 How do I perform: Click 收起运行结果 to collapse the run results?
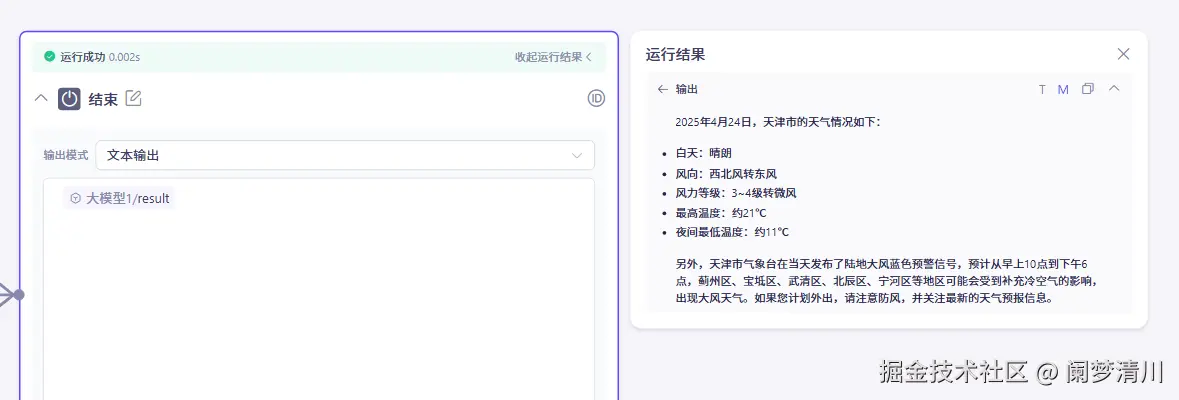pos(553,56)
